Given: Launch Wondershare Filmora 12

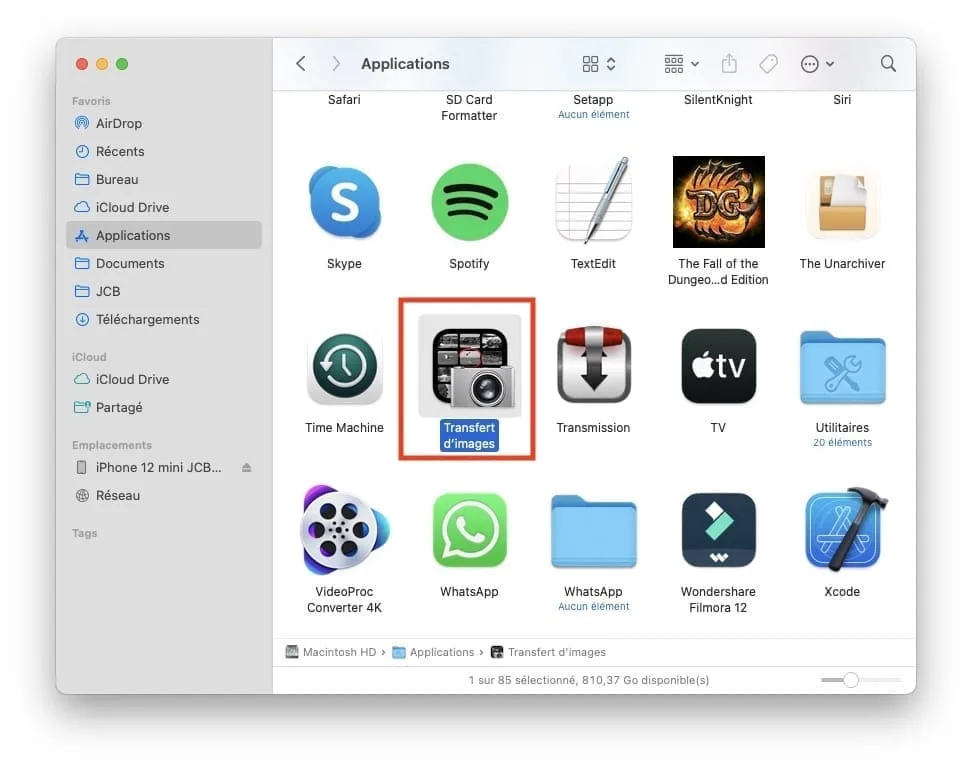Looking at the screenshot, I should pos(718,529).
